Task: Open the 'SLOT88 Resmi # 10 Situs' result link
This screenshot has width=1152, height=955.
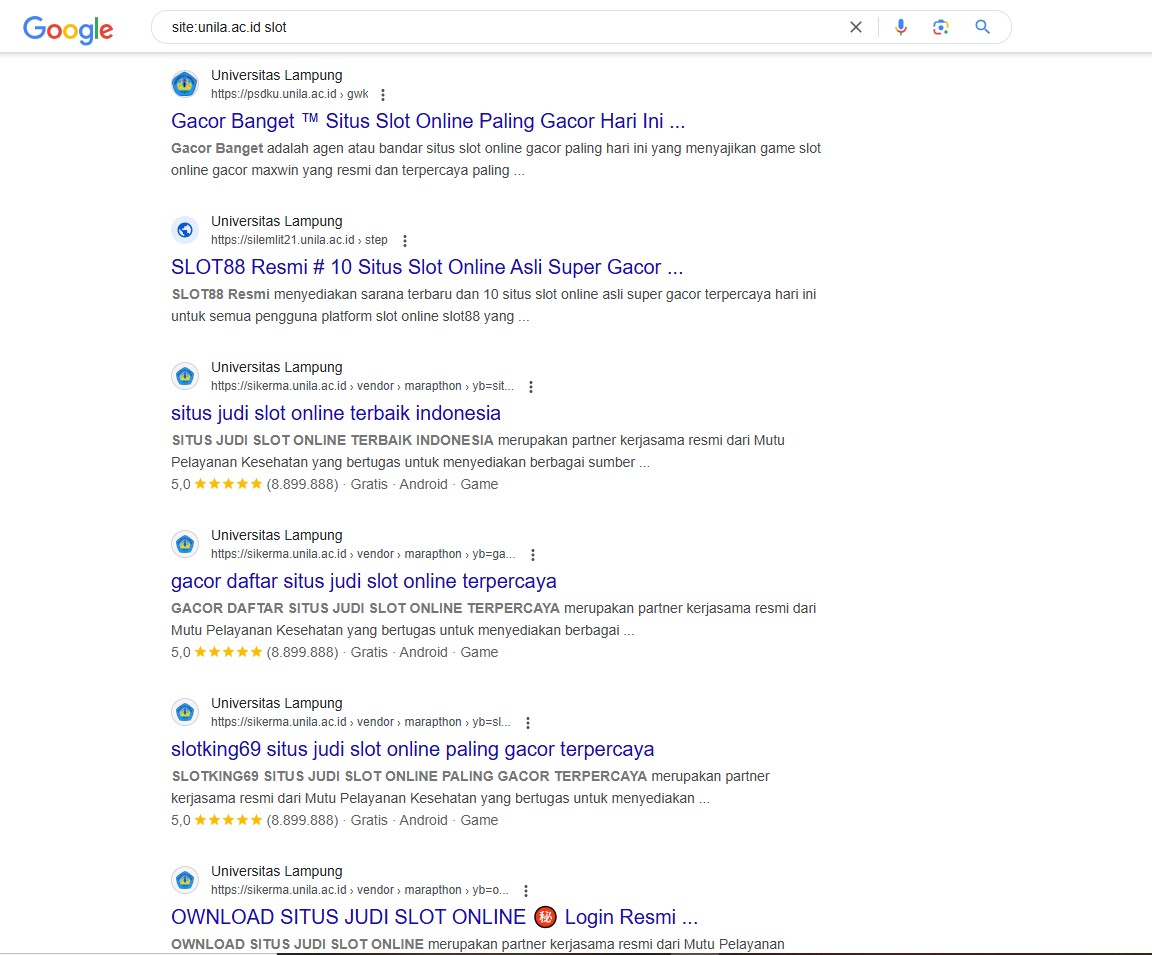Action: (x=426, y=267)
